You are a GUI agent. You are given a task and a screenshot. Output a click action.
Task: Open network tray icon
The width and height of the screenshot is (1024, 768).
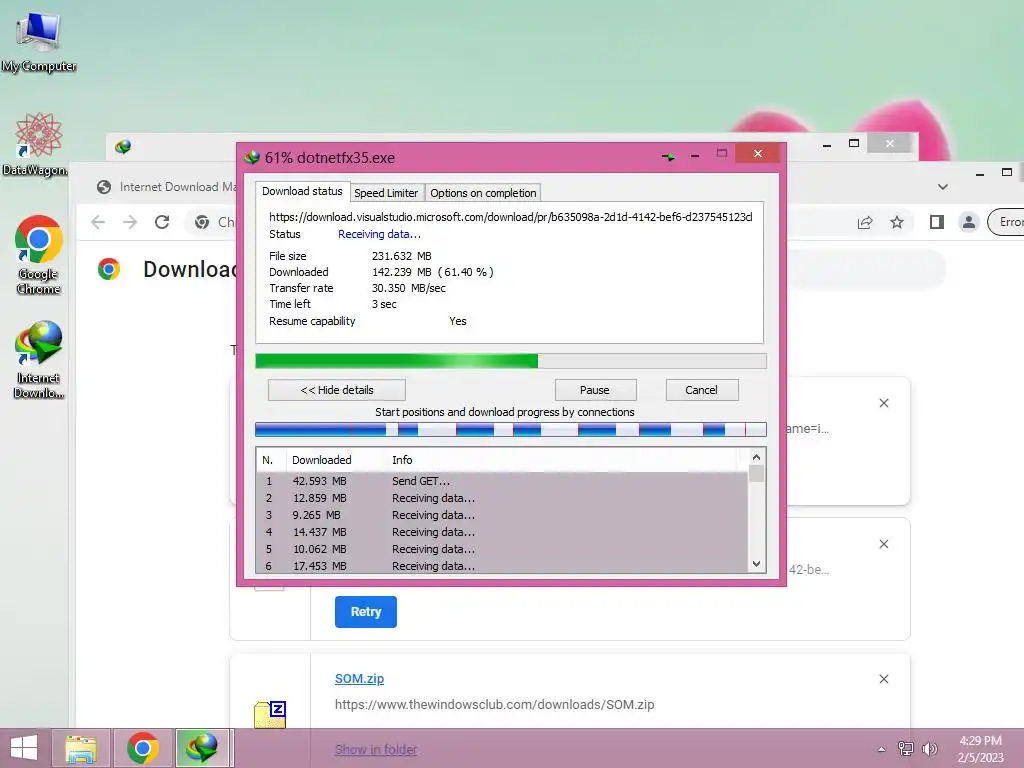point(906,749)
